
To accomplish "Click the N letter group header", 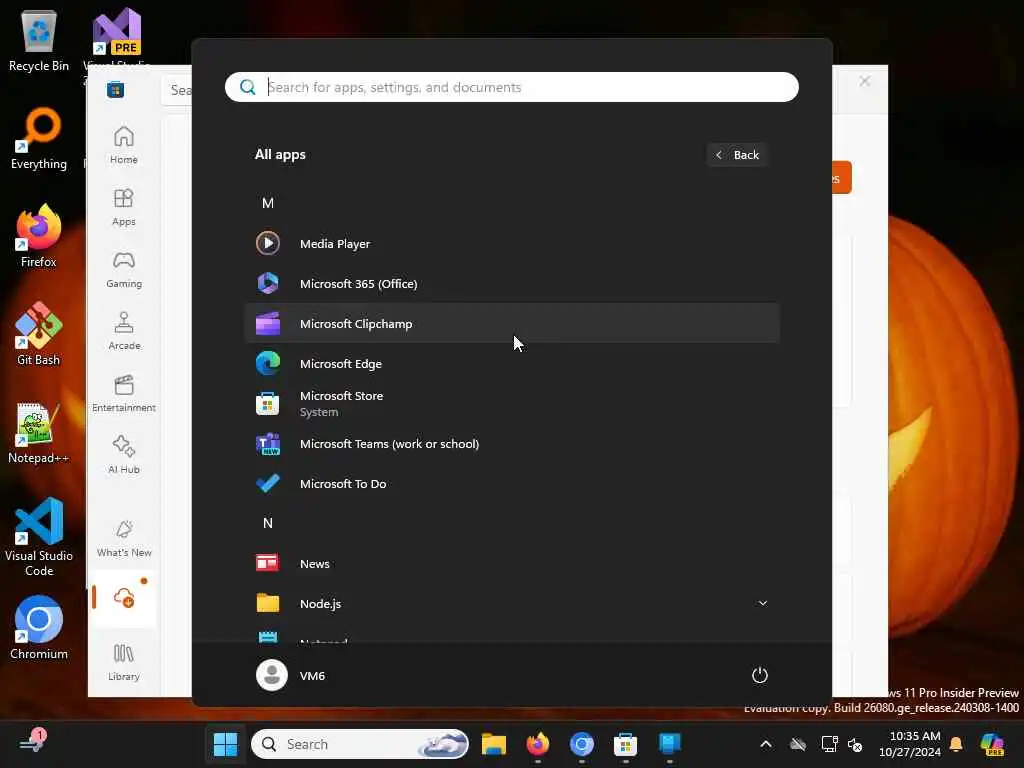I will [x=268, y=523].
